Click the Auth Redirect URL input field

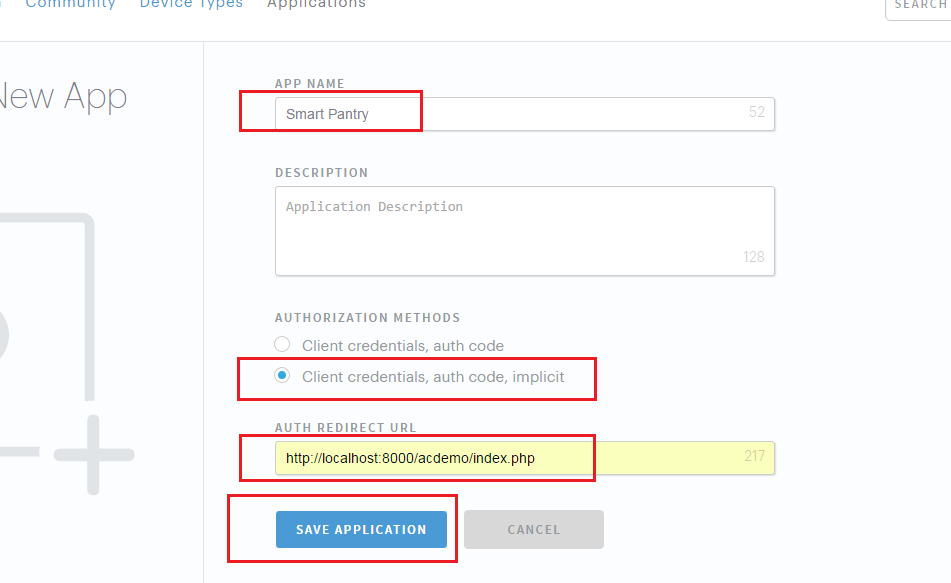pos(510,459)
